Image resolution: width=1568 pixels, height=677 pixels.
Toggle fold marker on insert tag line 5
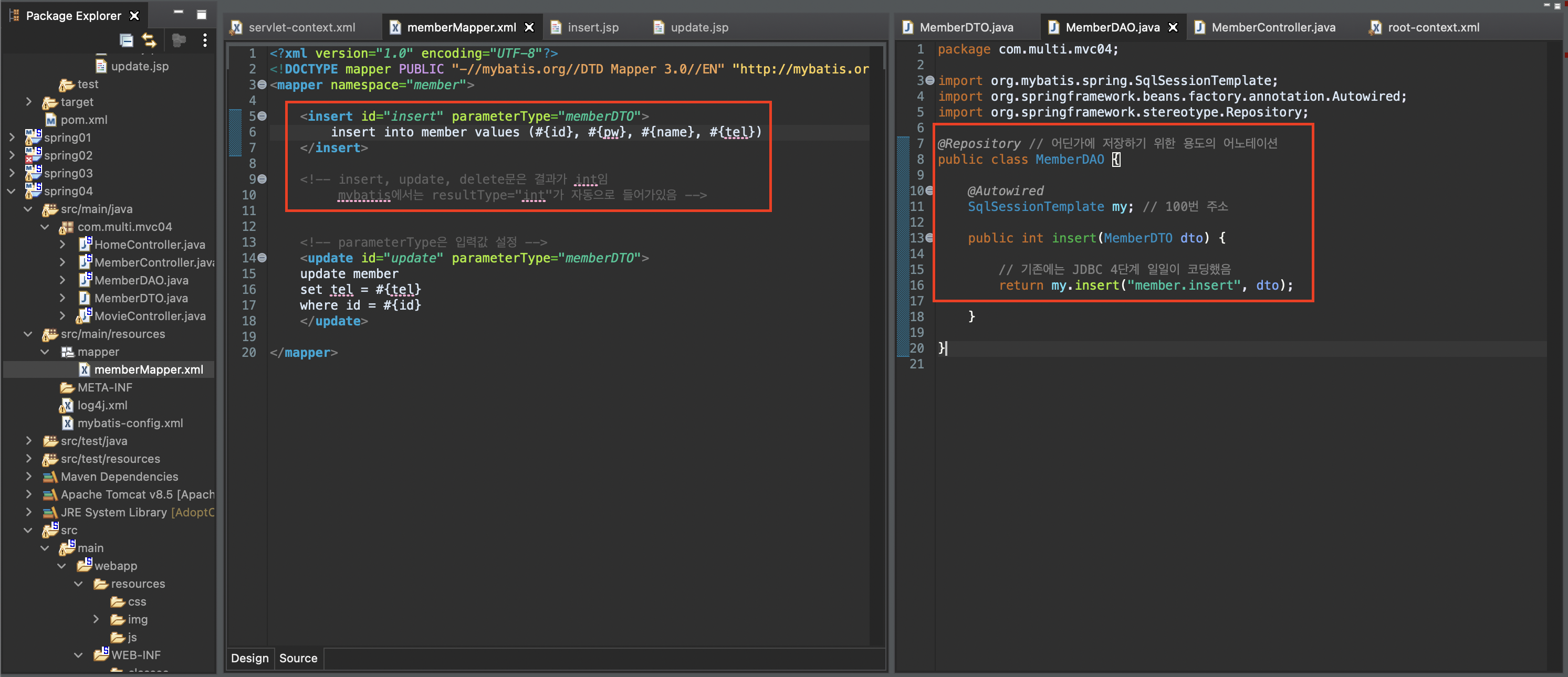(263, 115)
